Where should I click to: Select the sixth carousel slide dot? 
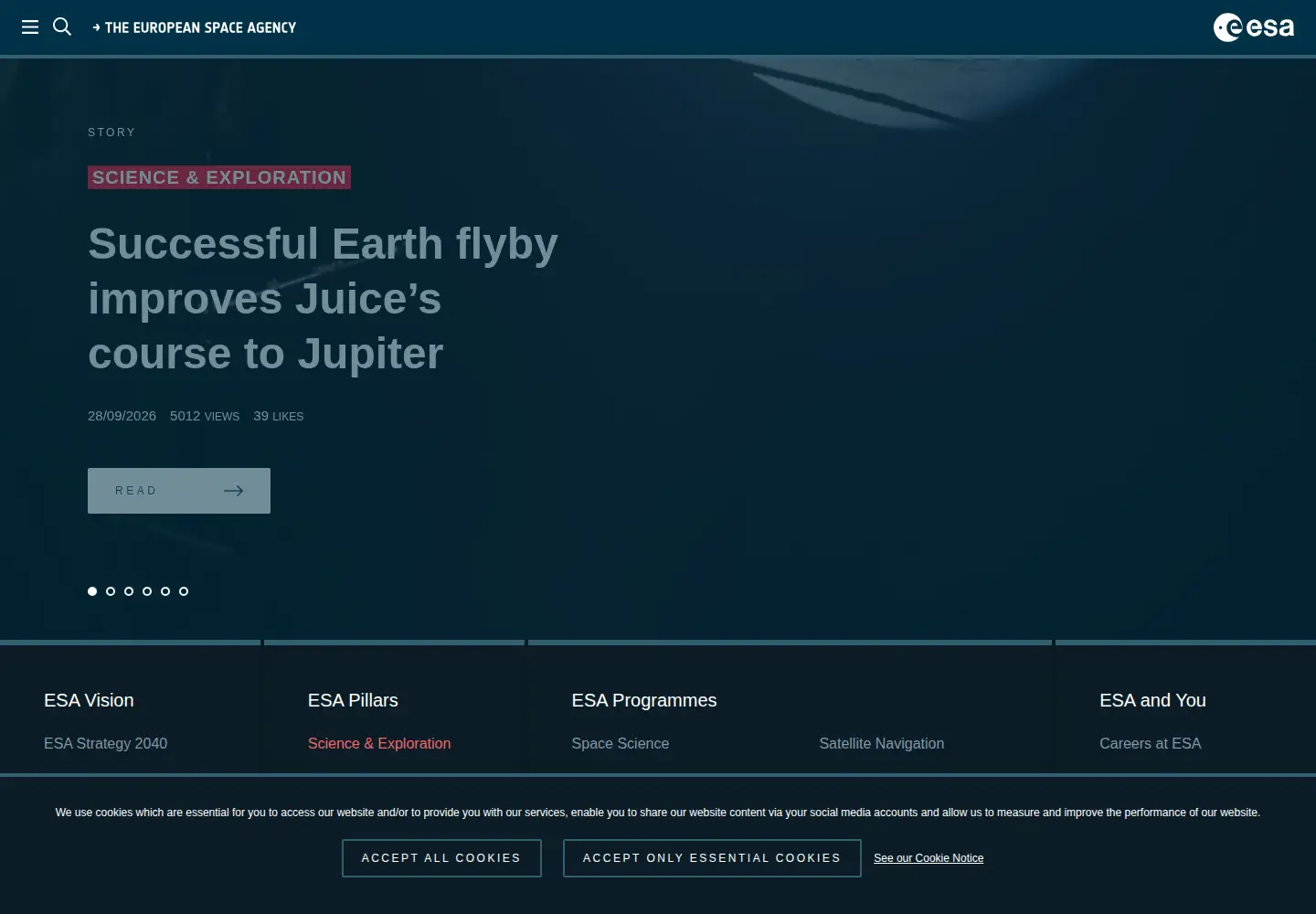[x=184, y=591]
